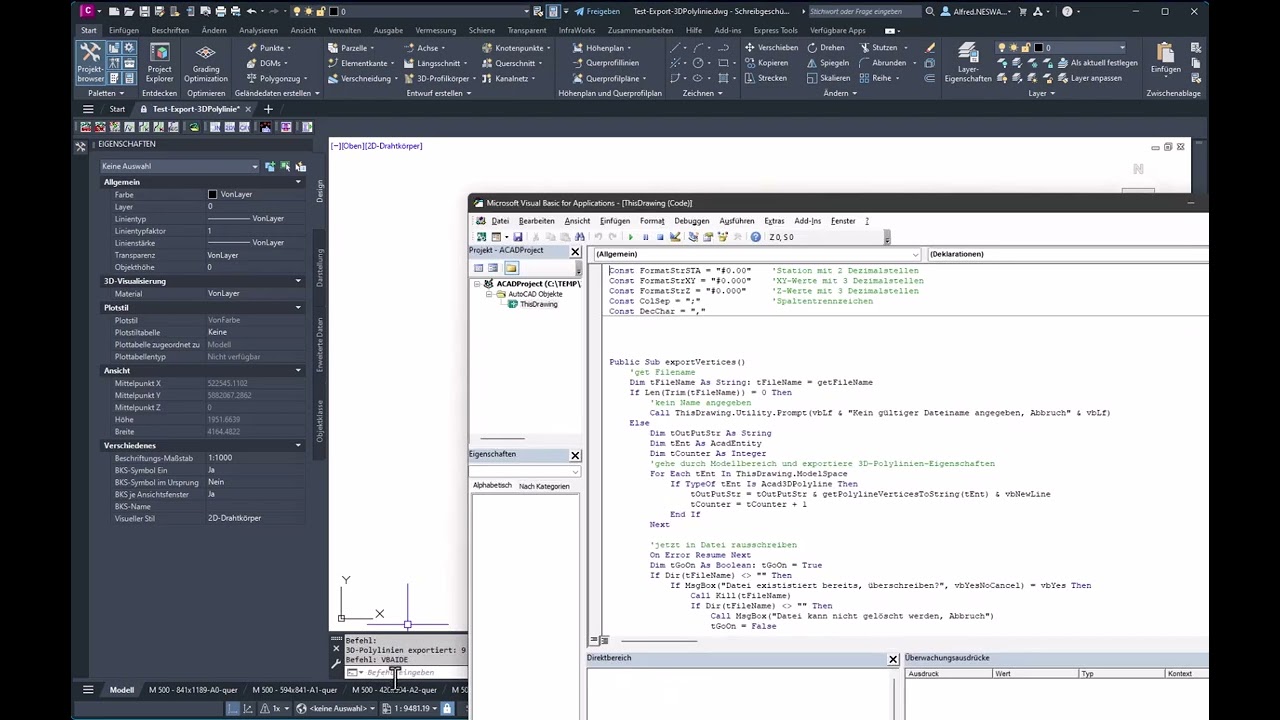Switch to the Nach Kategorien tab

coord(544,486)
